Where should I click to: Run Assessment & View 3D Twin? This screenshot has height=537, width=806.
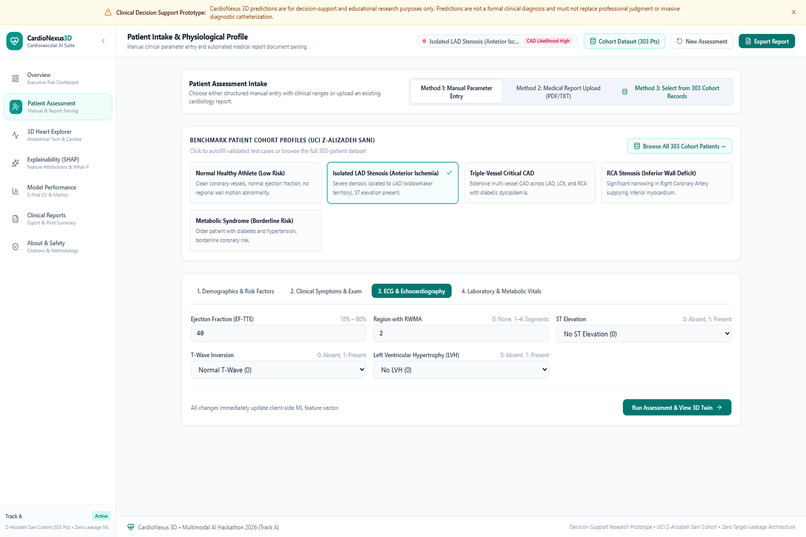(677, 408)
